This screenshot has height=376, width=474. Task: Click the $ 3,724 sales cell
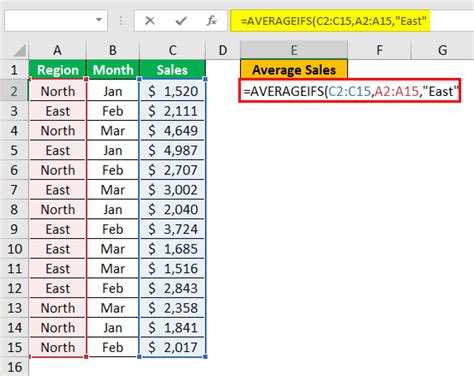(x=172, y=229)
